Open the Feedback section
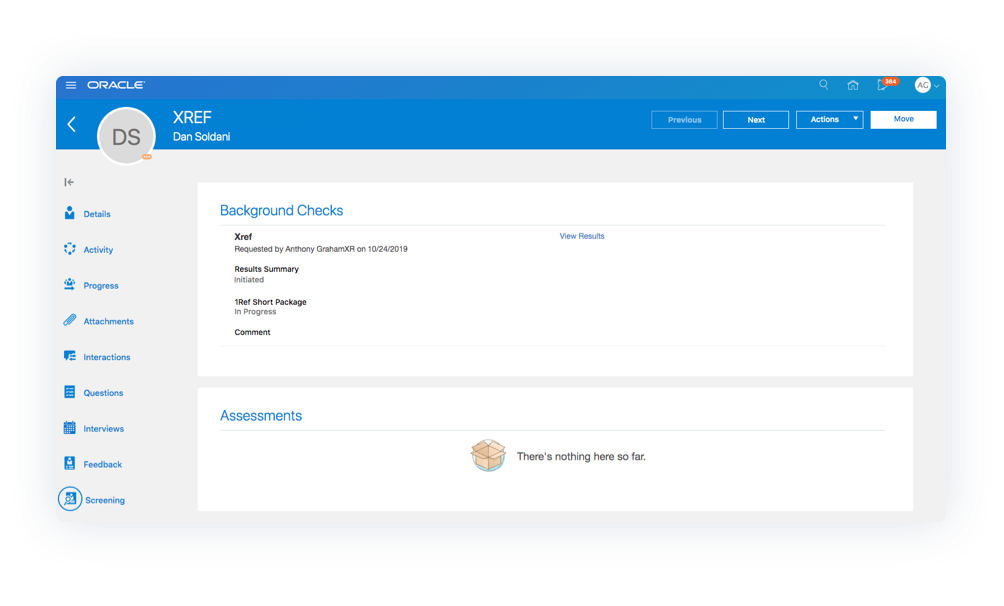This screenshot has height=606, width=1004. point(102,464)
